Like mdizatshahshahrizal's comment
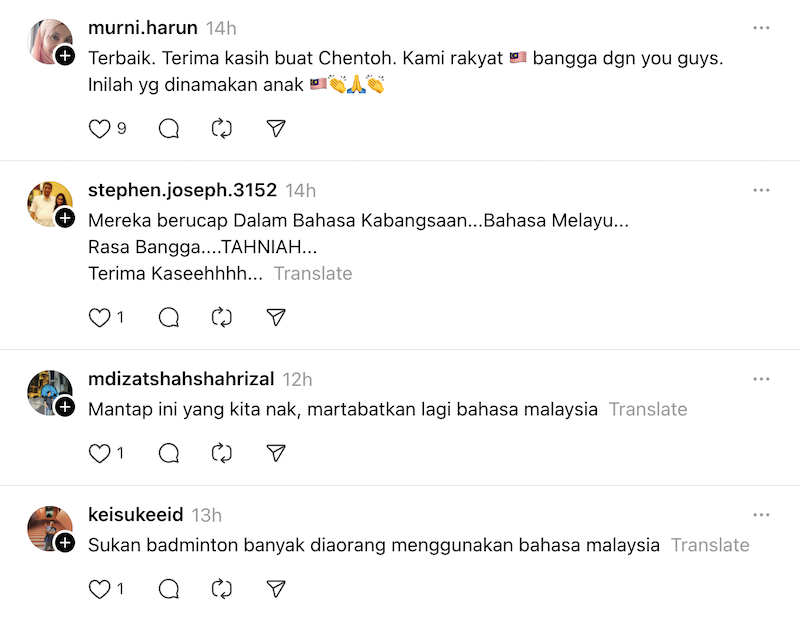The width and height of the screenshot is (800, 619). click(100, 453)
